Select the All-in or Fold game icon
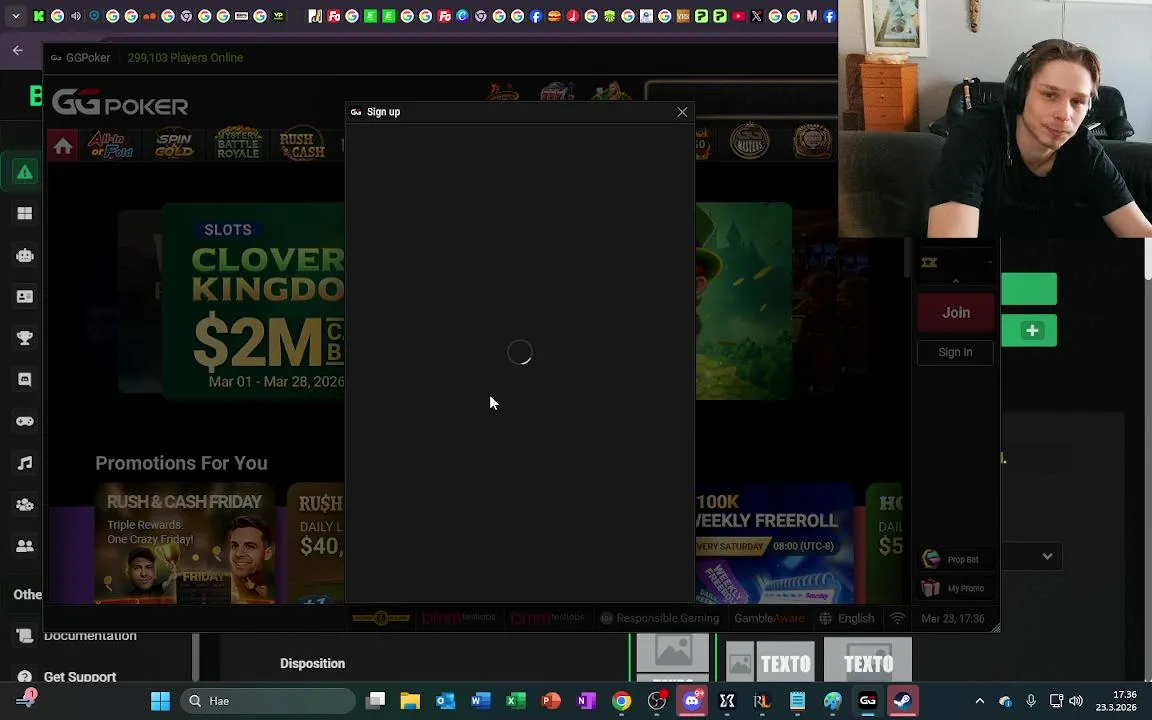 click(x=111, y=144)
